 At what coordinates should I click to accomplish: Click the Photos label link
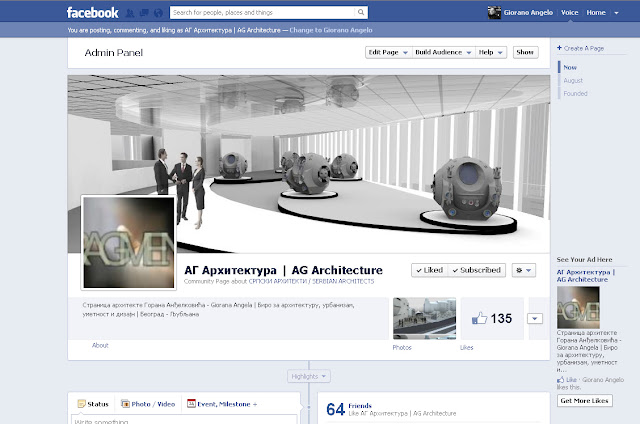402,347
